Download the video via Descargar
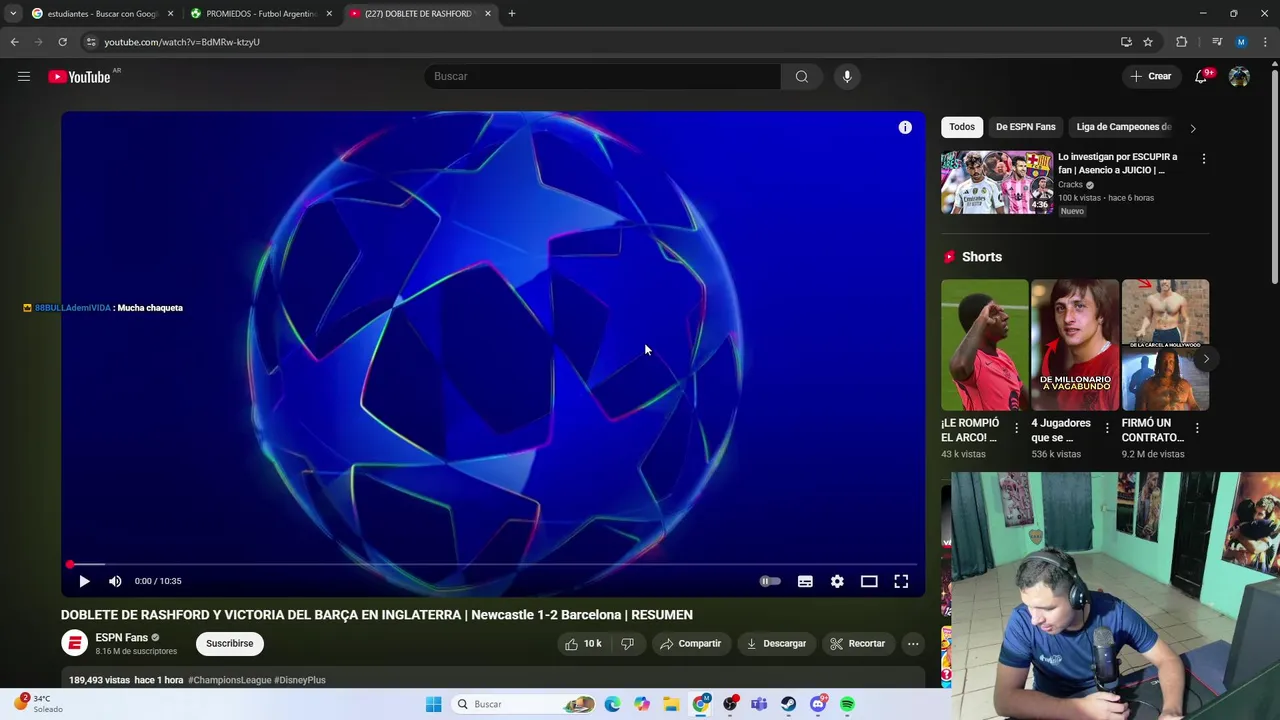The width and height of the screenshot is (1280, 720). coord(776,644)
